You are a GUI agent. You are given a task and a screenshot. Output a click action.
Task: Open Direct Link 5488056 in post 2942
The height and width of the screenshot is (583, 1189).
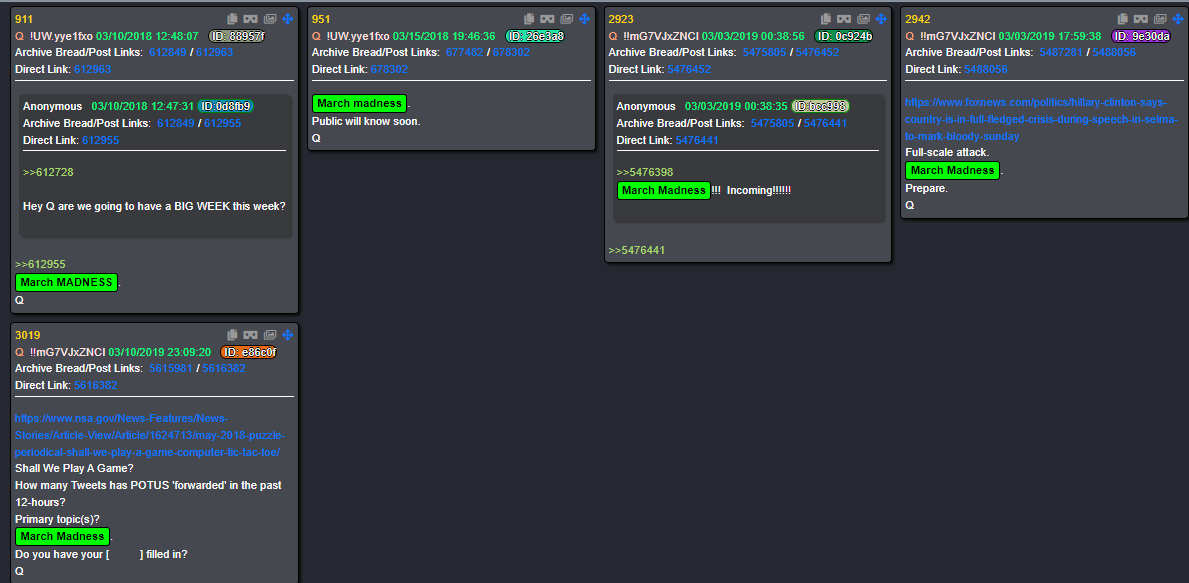(986, 69)
